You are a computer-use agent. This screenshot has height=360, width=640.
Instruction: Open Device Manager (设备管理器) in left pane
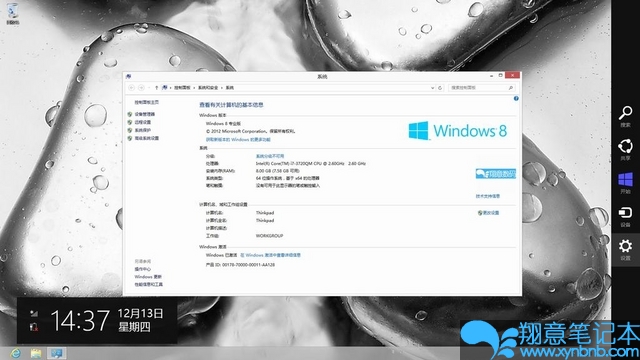click(145, 114)
